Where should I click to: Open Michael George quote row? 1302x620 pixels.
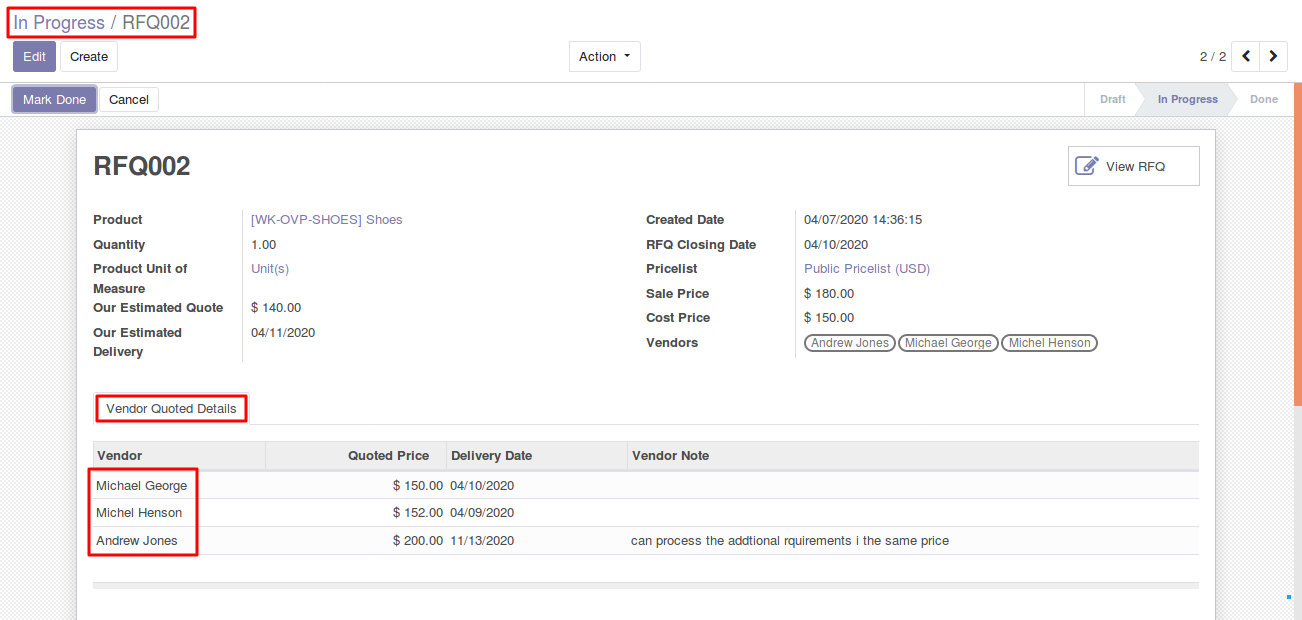142,486
